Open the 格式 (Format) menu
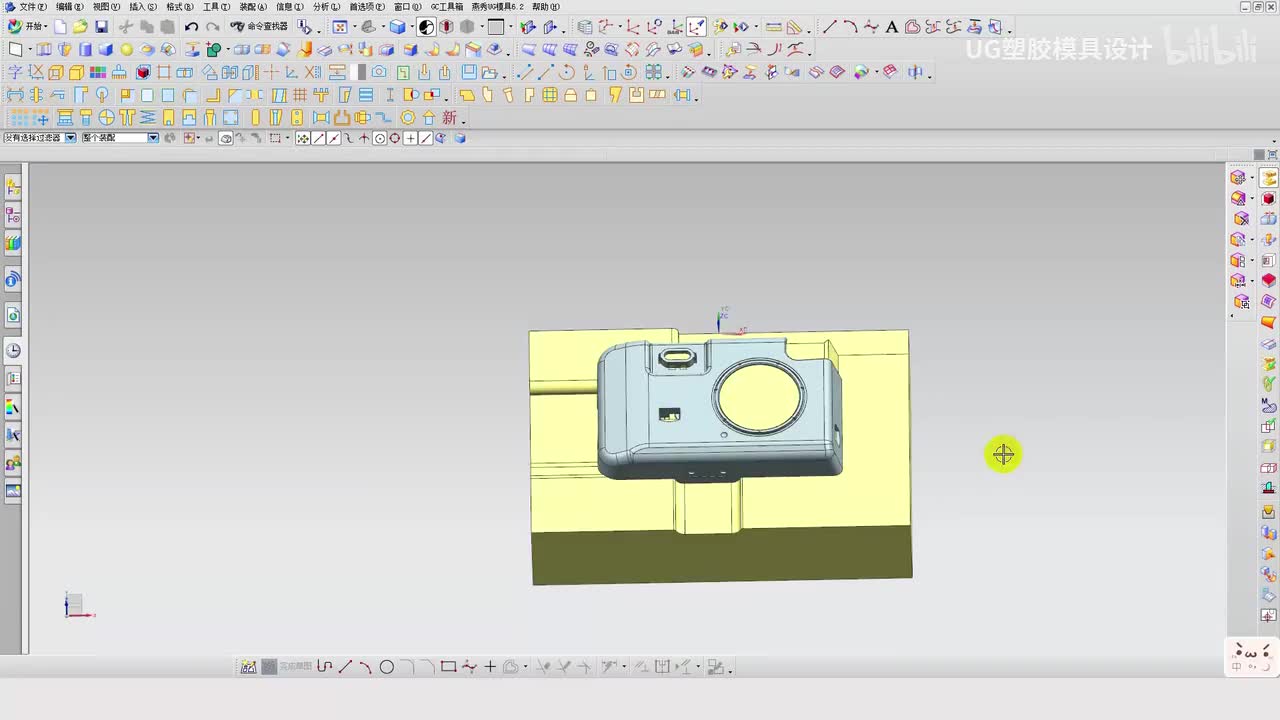The height and width of the screenshot is (720, 1280). (x=180, y=7)
